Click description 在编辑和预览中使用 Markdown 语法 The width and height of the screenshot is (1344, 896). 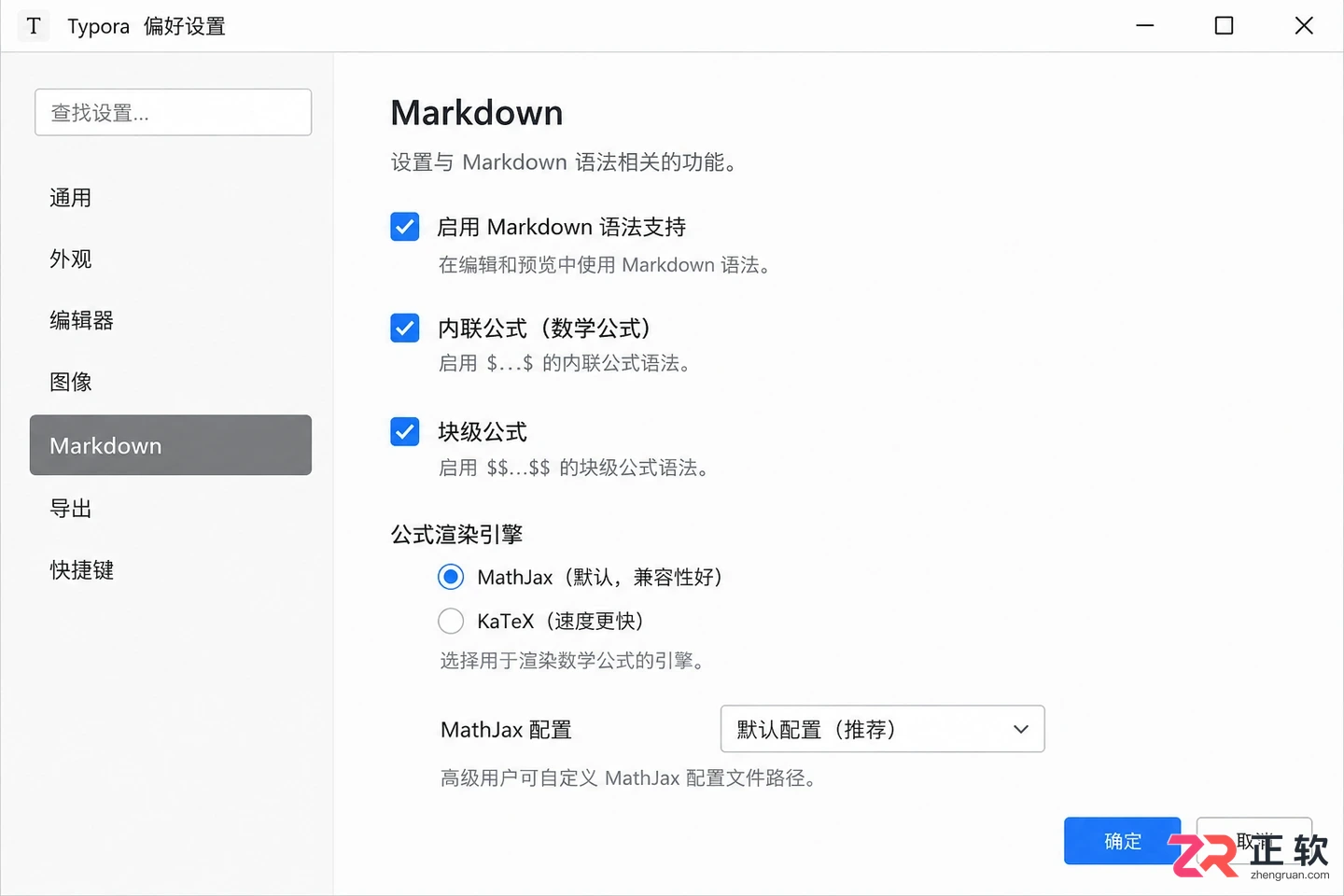coord(603,265)
